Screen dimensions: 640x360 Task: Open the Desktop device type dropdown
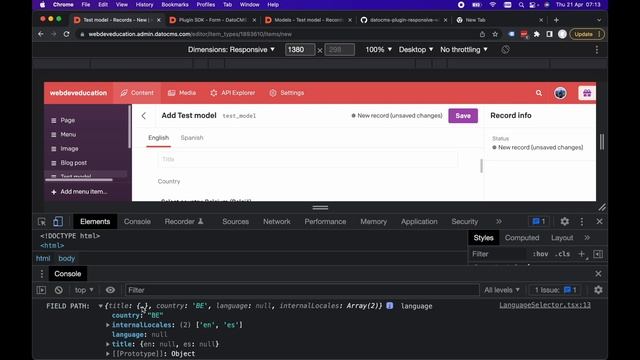point(416,50)
